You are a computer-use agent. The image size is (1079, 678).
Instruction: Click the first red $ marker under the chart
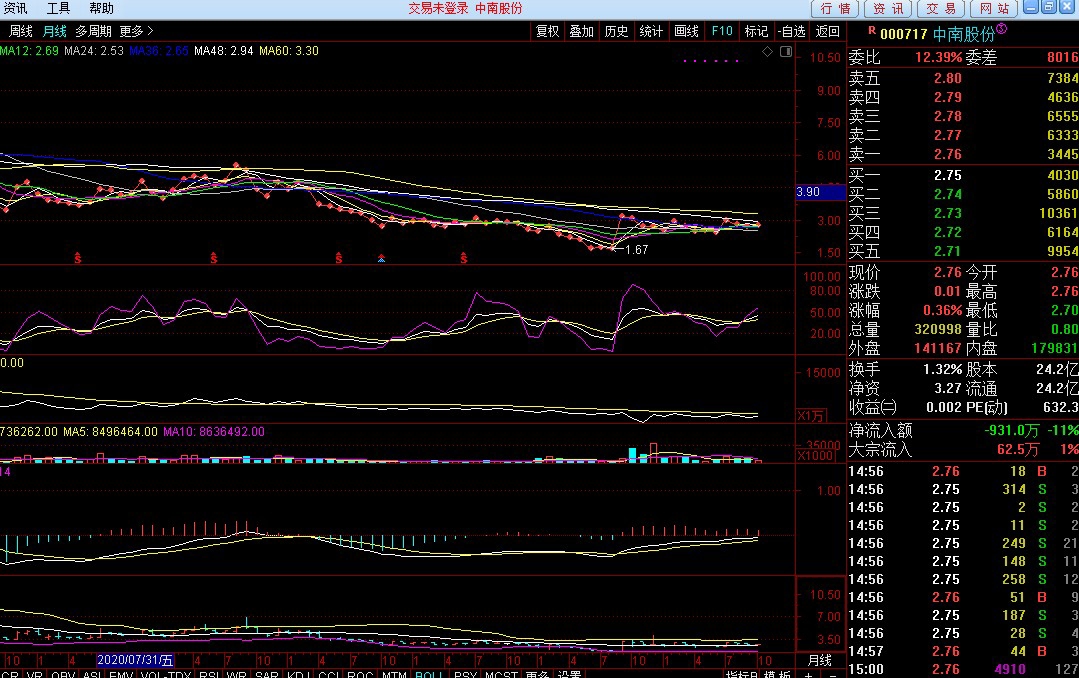click(x=78, y=258)
